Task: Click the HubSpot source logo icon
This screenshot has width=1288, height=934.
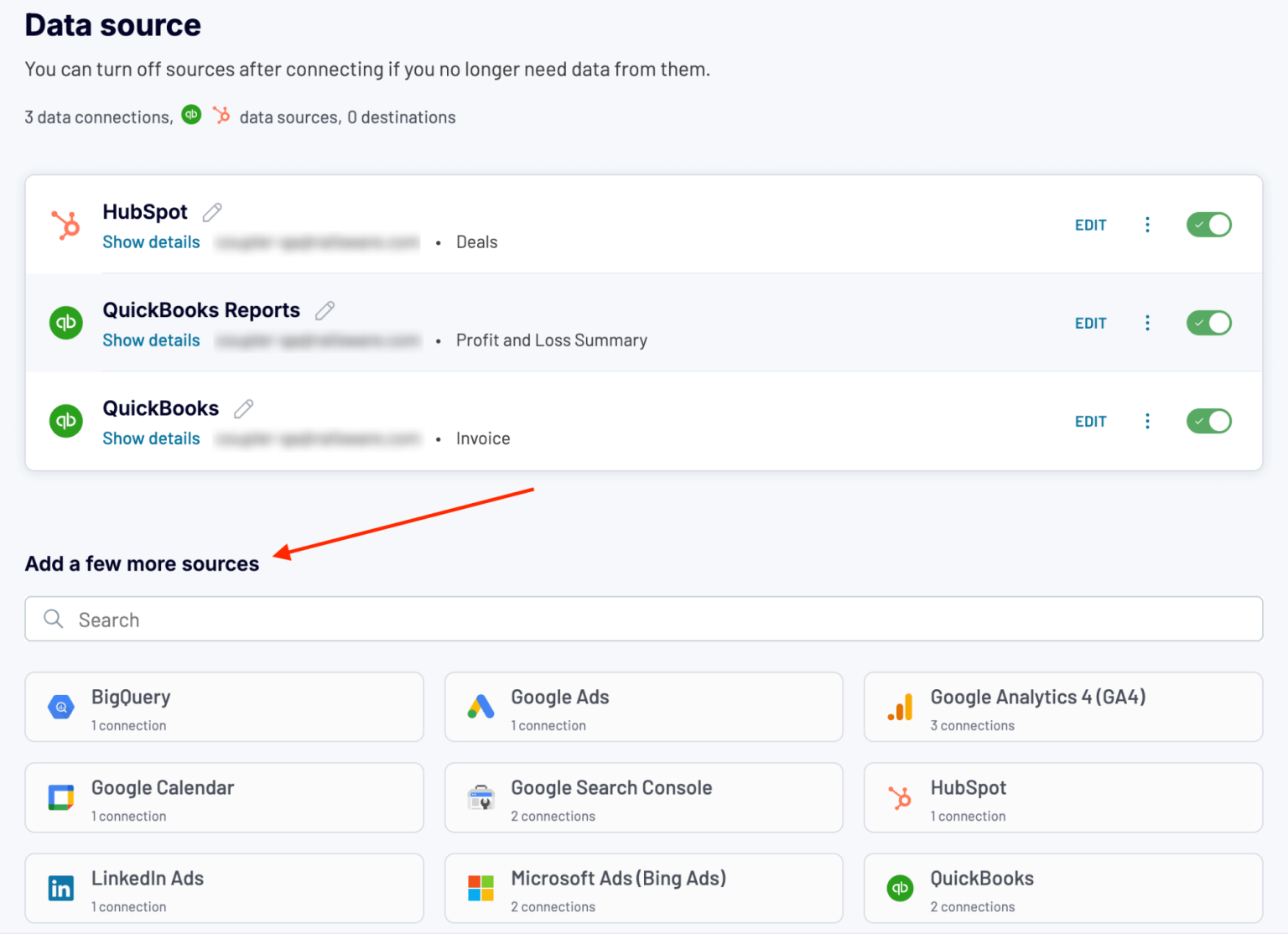Action: click(x=65, y=225)
